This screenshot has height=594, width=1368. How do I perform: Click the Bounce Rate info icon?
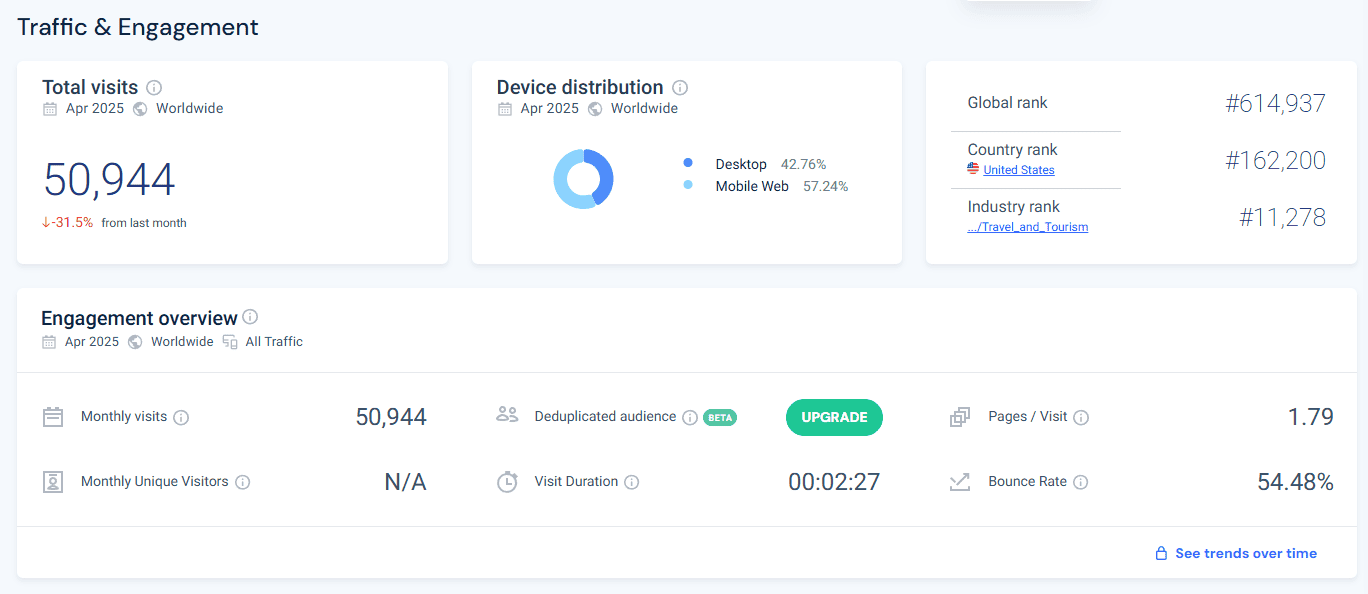1080,482
